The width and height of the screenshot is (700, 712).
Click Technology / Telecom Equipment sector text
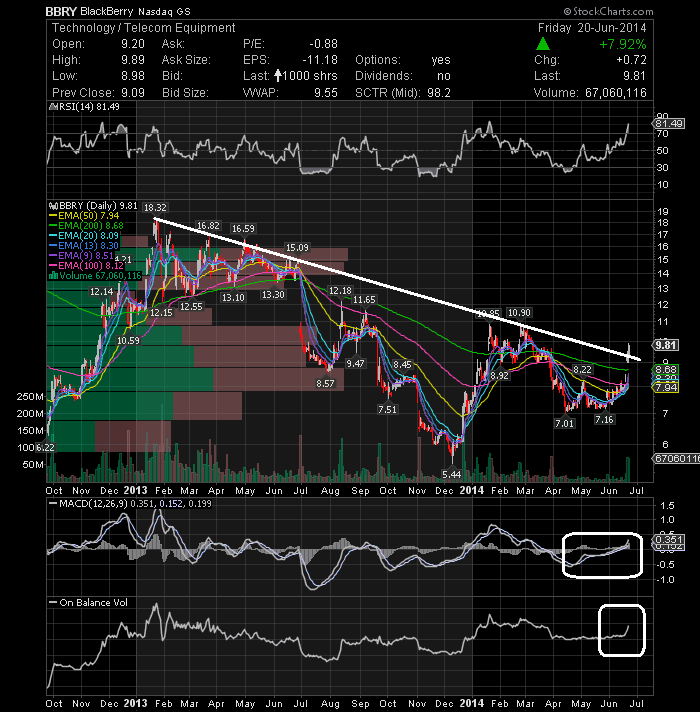click(x=143, y=28)
